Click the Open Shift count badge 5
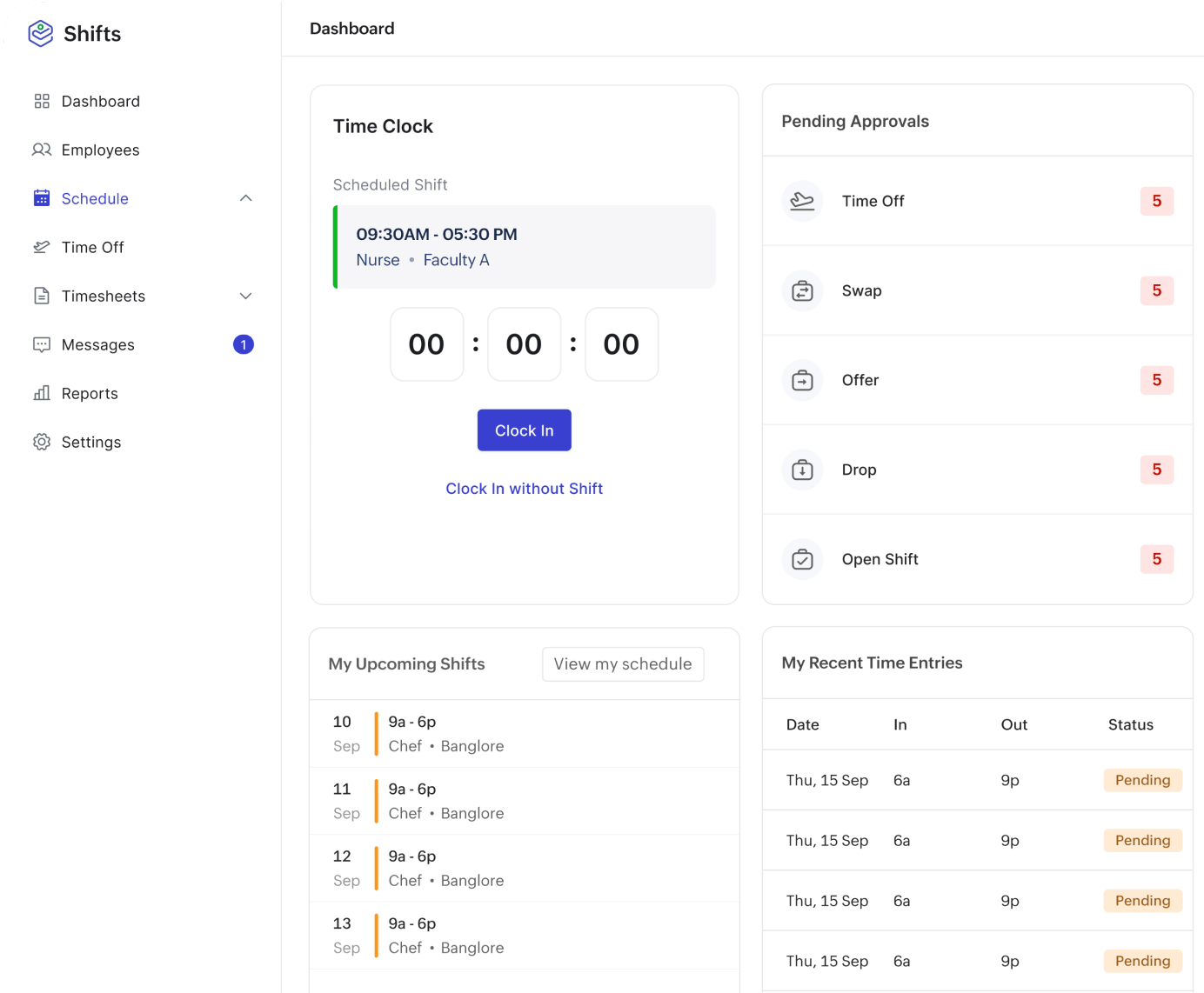 tap(1157, 559)
